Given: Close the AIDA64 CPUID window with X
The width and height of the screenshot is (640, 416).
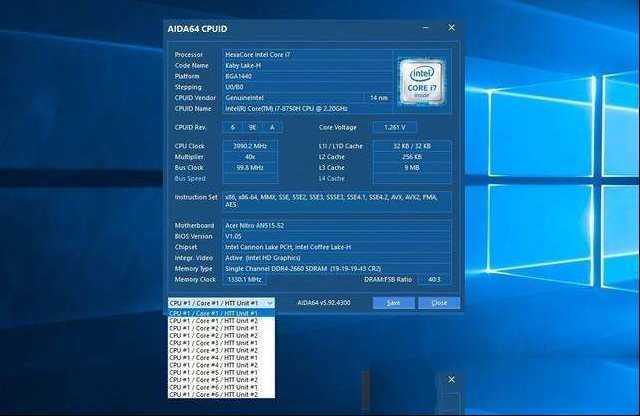Looking at the screenshot, I should (x=451, y=27).
